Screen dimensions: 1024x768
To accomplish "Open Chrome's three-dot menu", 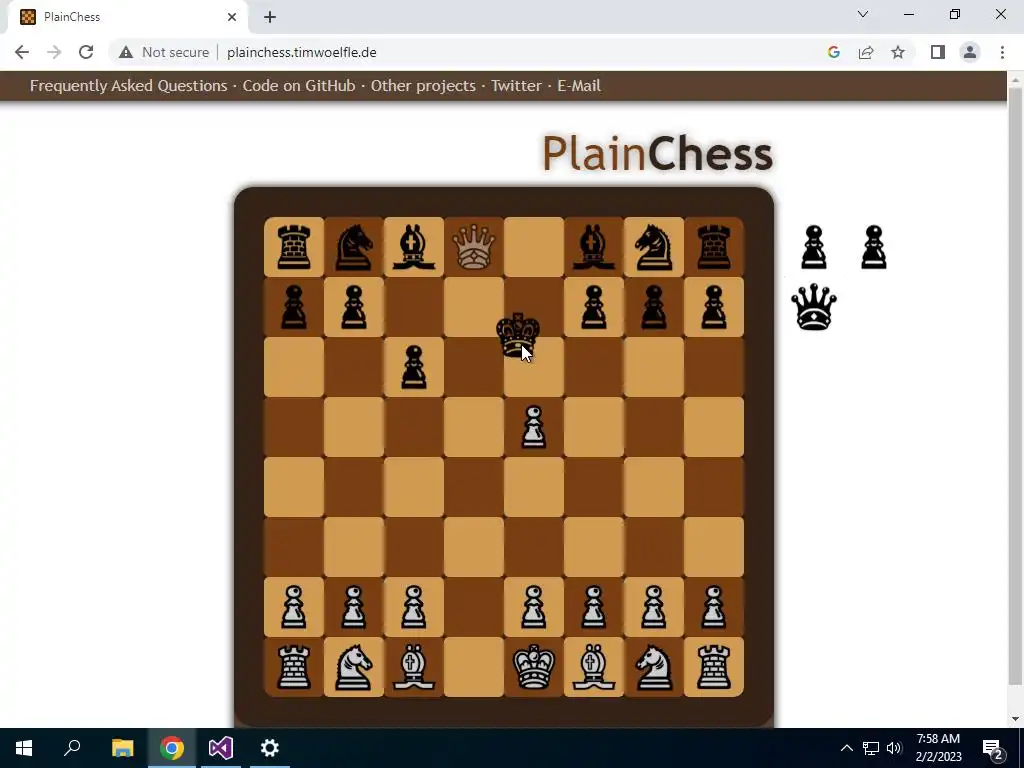I will click(x=1002, y=52).
